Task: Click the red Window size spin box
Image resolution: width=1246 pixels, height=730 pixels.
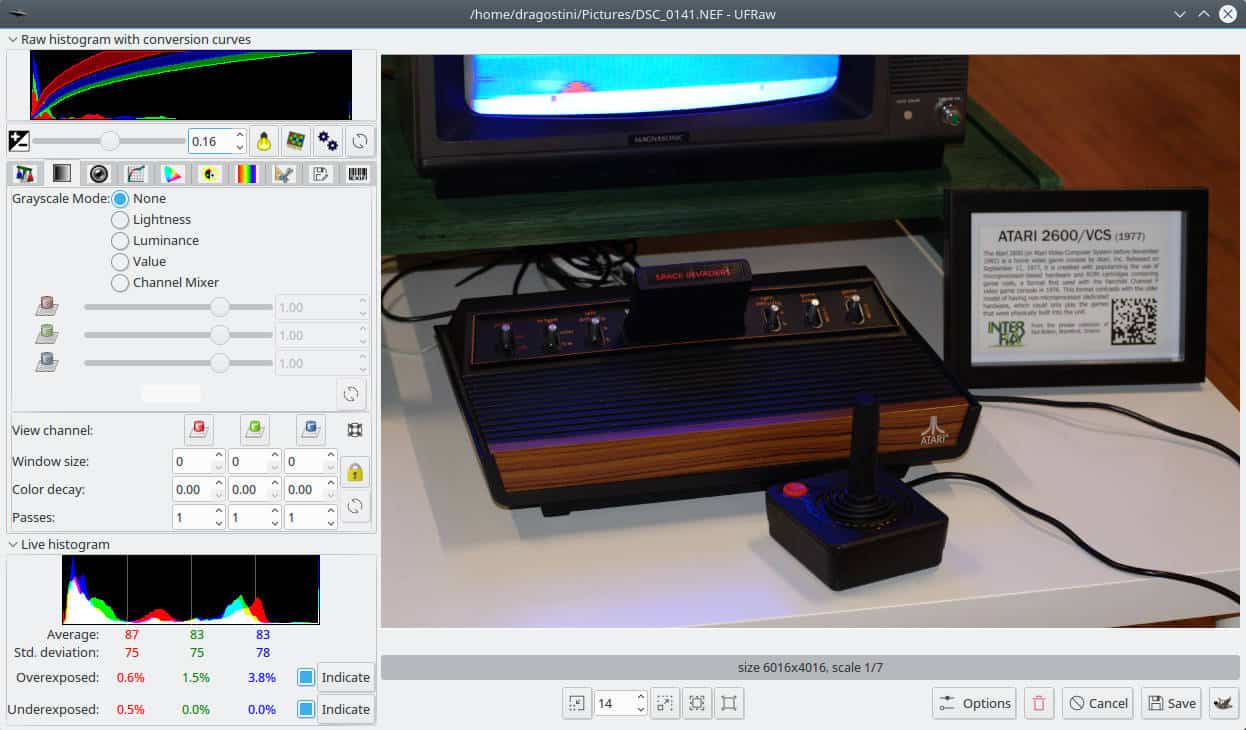Action: tap(199, 462)
